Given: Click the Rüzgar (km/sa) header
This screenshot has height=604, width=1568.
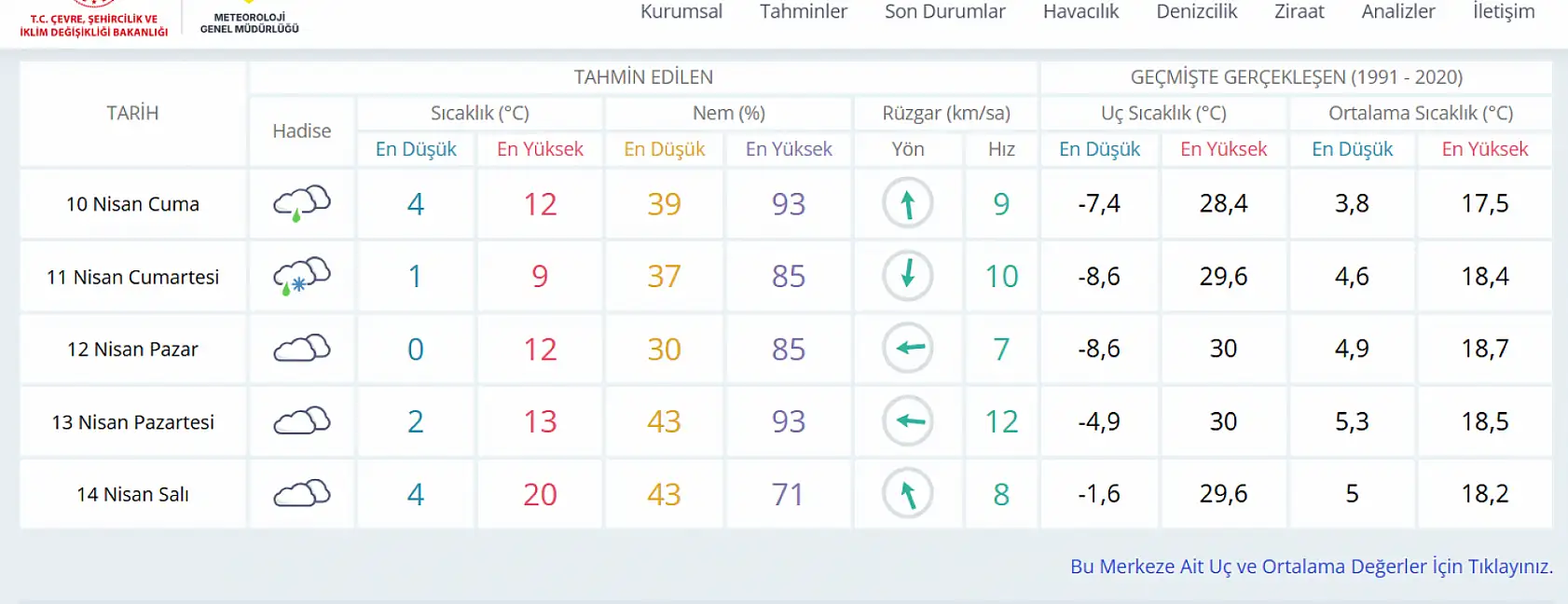Looking at the screenshot, I should pos(946,114).
